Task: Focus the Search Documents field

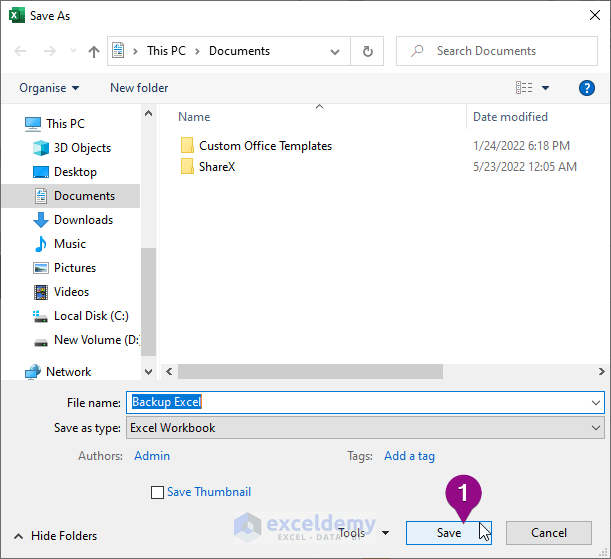Action: [x=497, y=51]
